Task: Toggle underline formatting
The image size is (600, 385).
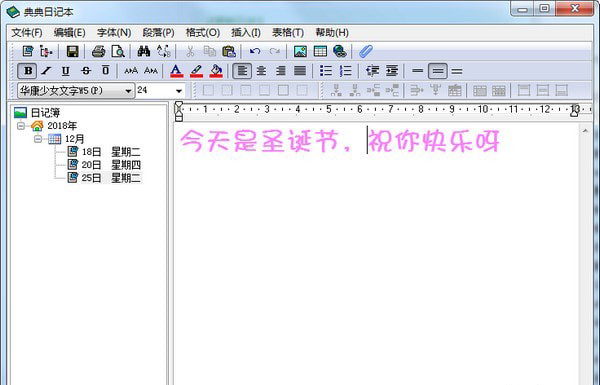Action: click(66, 71)
